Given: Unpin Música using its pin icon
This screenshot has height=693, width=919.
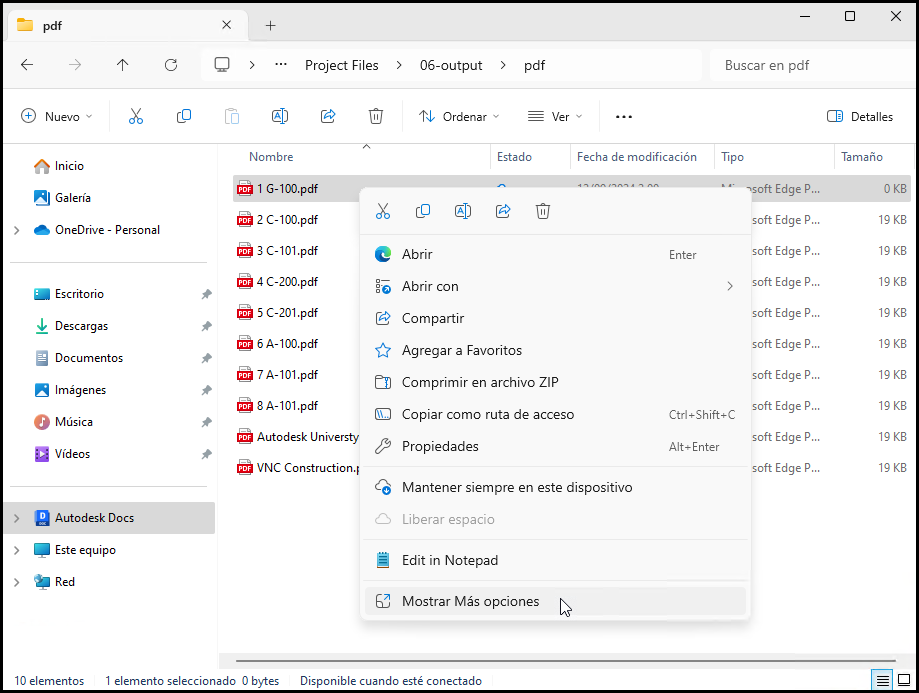Looking at the screenshot, I should [x=206, y=422].
